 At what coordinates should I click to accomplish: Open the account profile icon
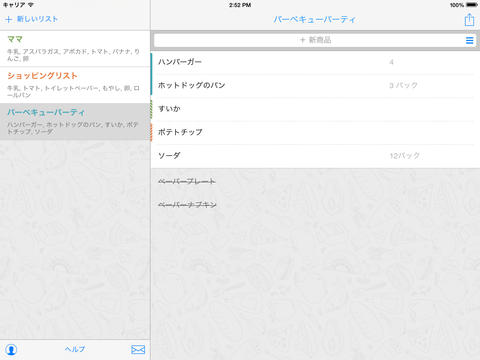11,349
